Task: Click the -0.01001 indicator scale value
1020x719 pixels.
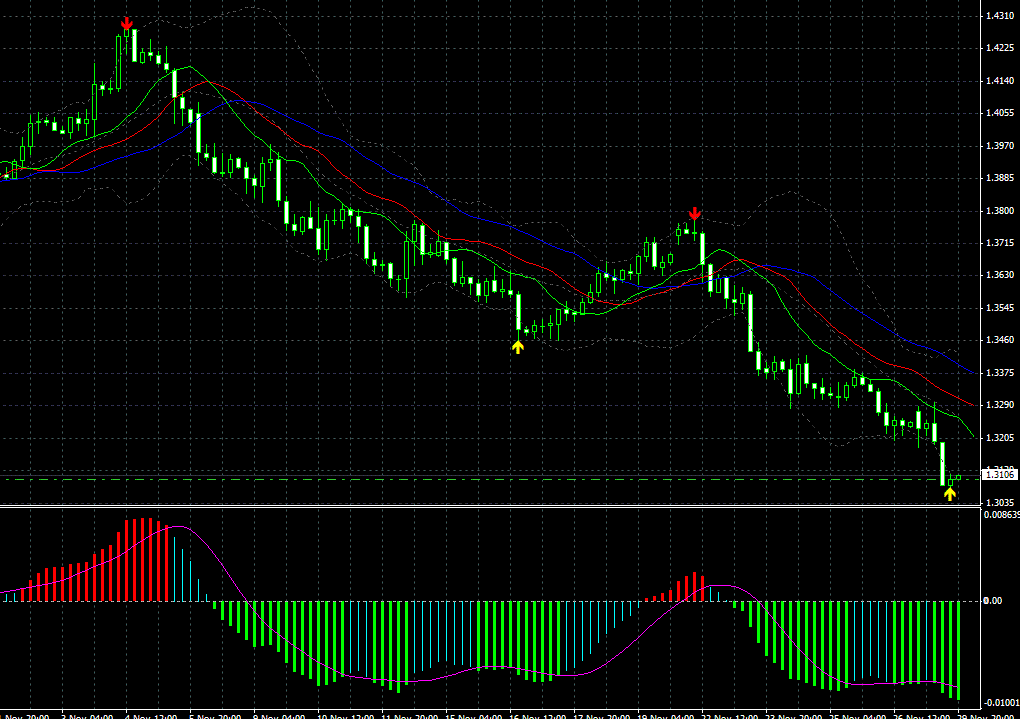Action: [1001, 703]
